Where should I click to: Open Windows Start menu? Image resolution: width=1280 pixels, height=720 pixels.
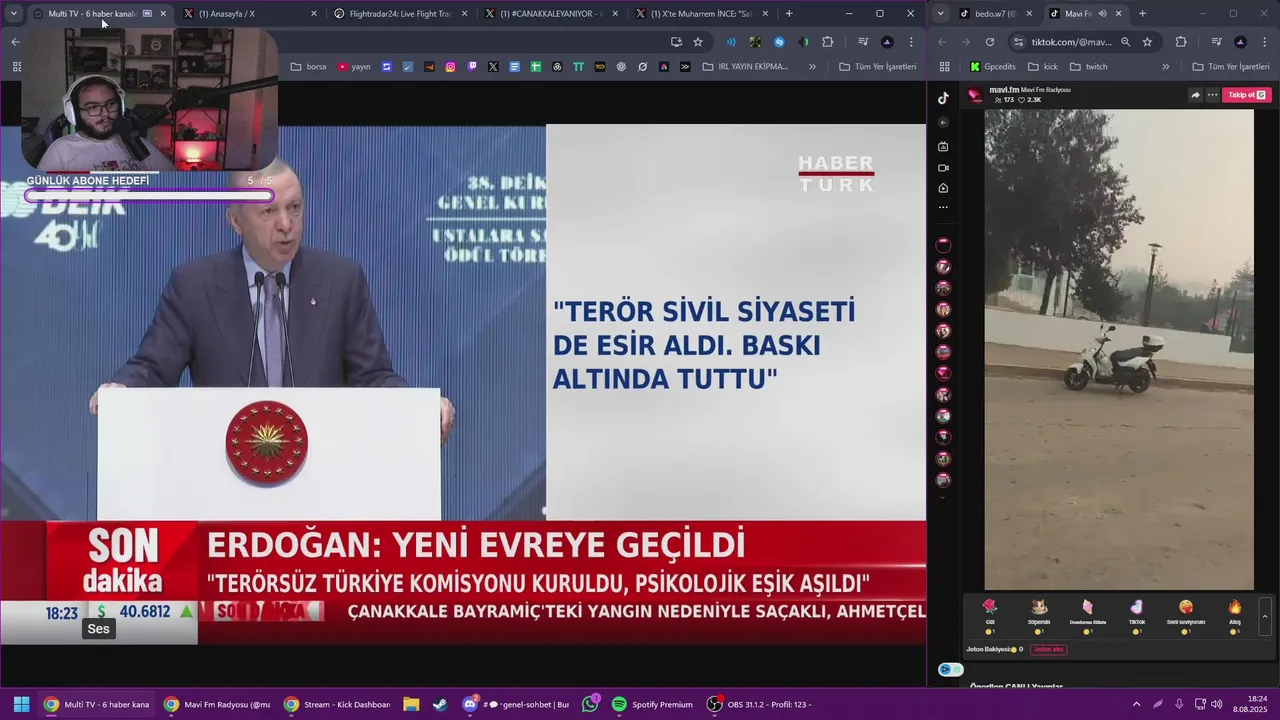pos(21,704)
